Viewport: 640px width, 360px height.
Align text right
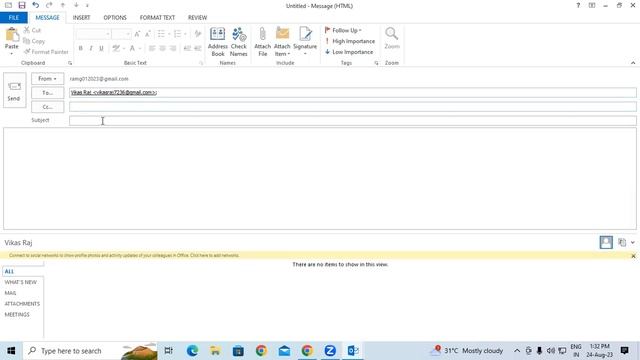[x=173, y=48]
